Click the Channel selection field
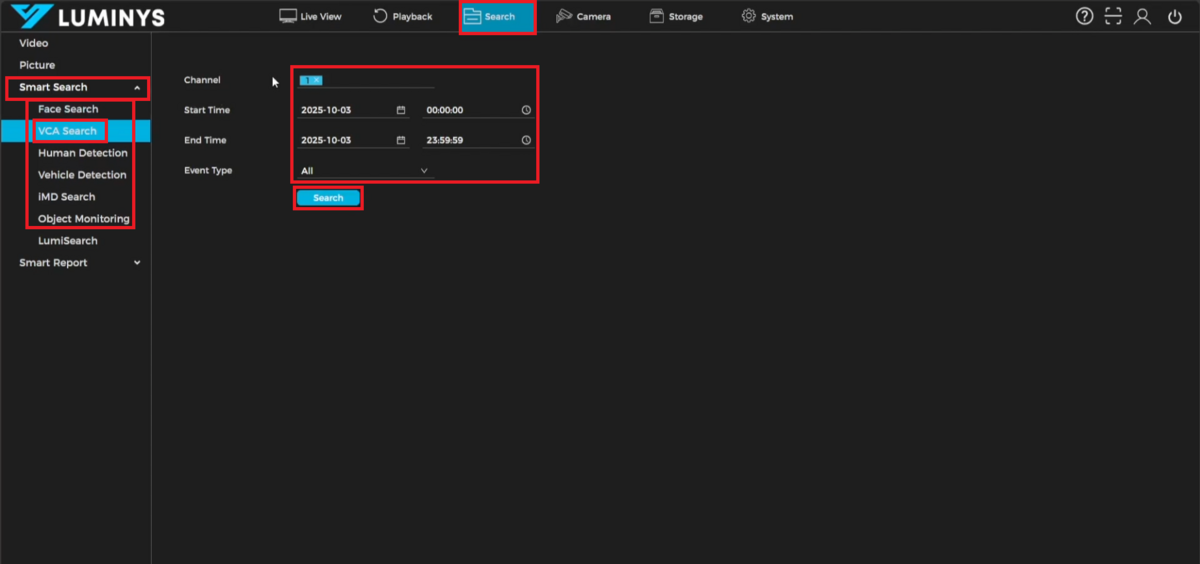Screen dimensions: 1200x564 point(380,80)
